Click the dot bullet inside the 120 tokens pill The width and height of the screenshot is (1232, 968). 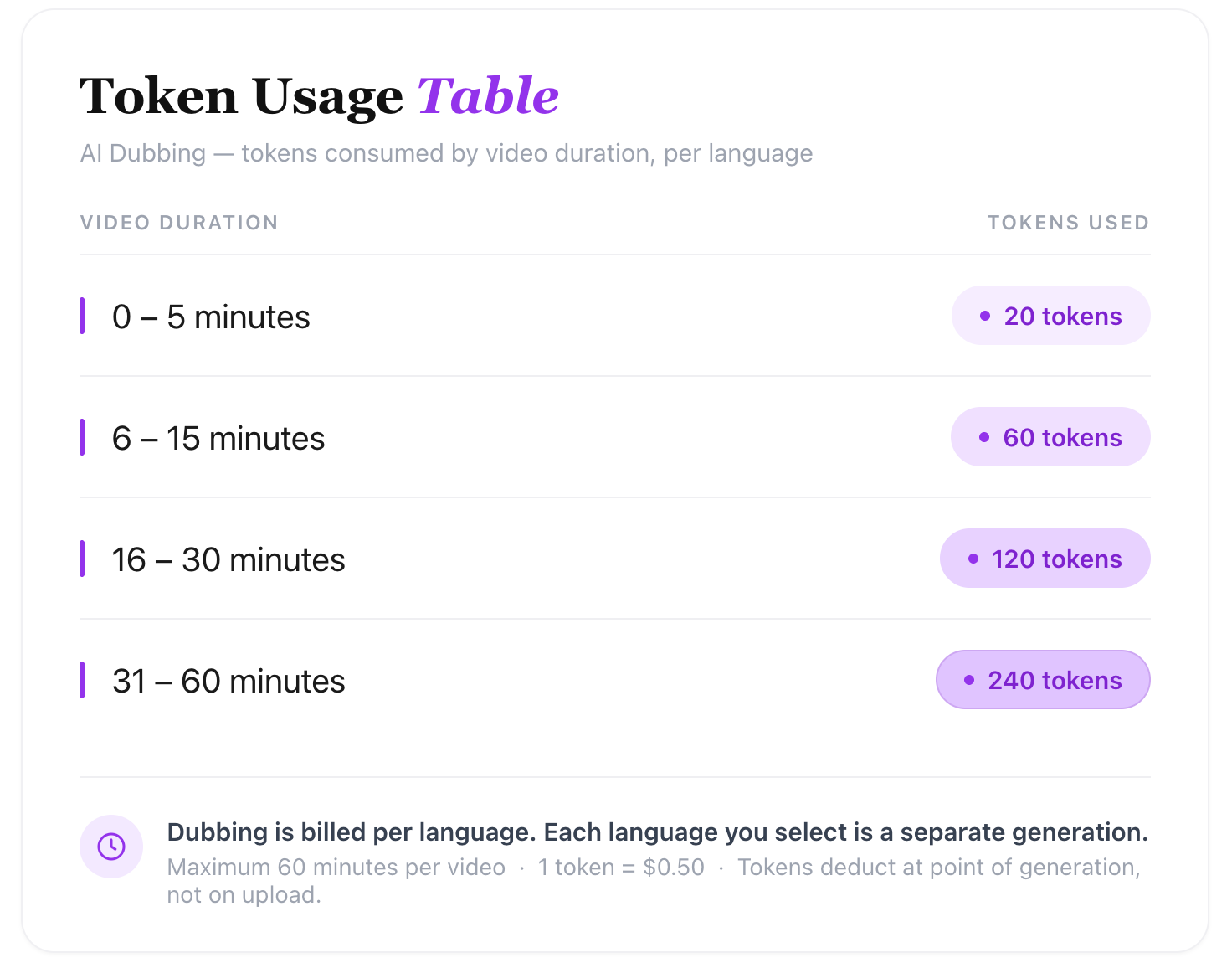tap(973, 559)
